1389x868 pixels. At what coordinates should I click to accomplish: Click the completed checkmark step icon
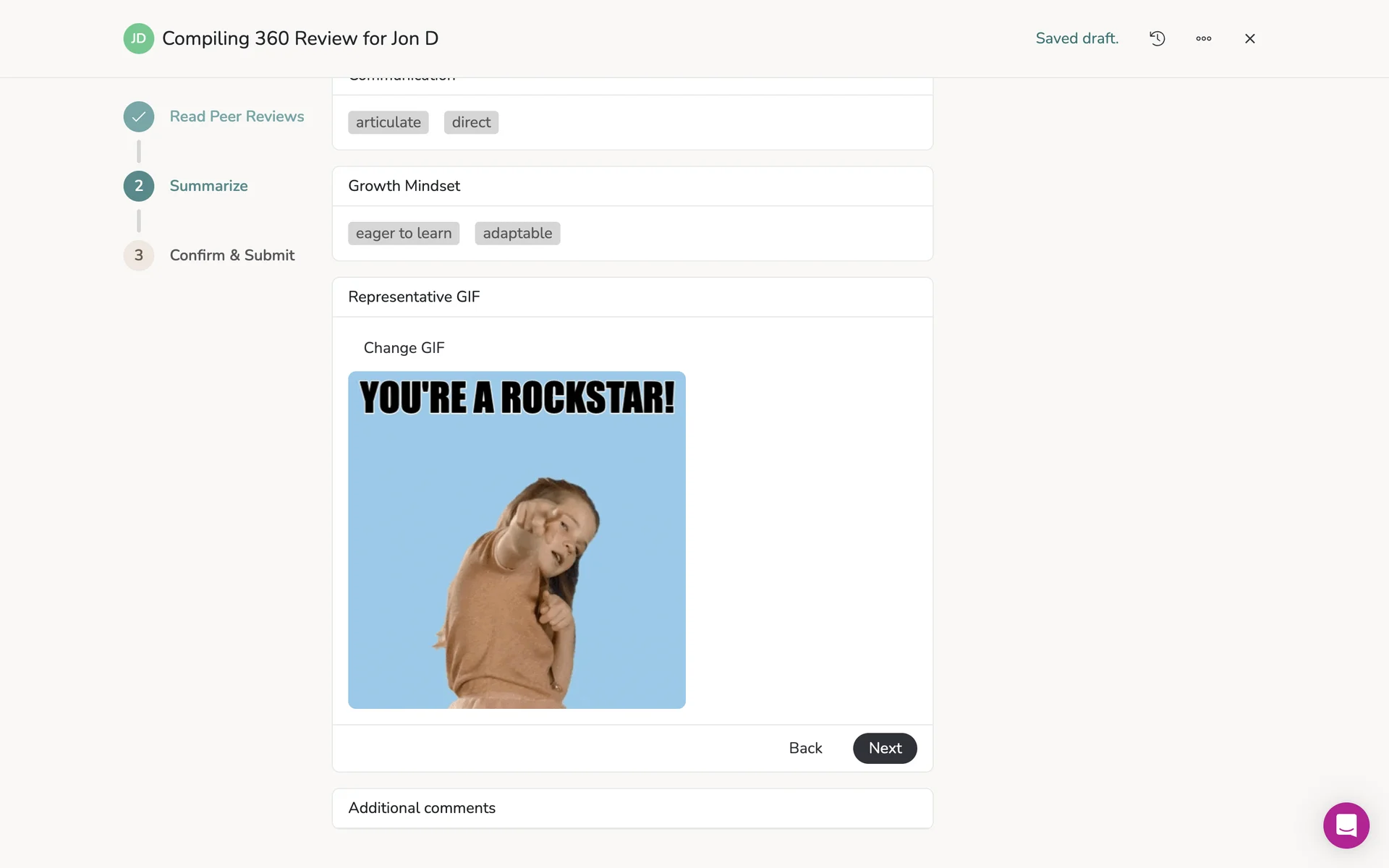point(138,116)
